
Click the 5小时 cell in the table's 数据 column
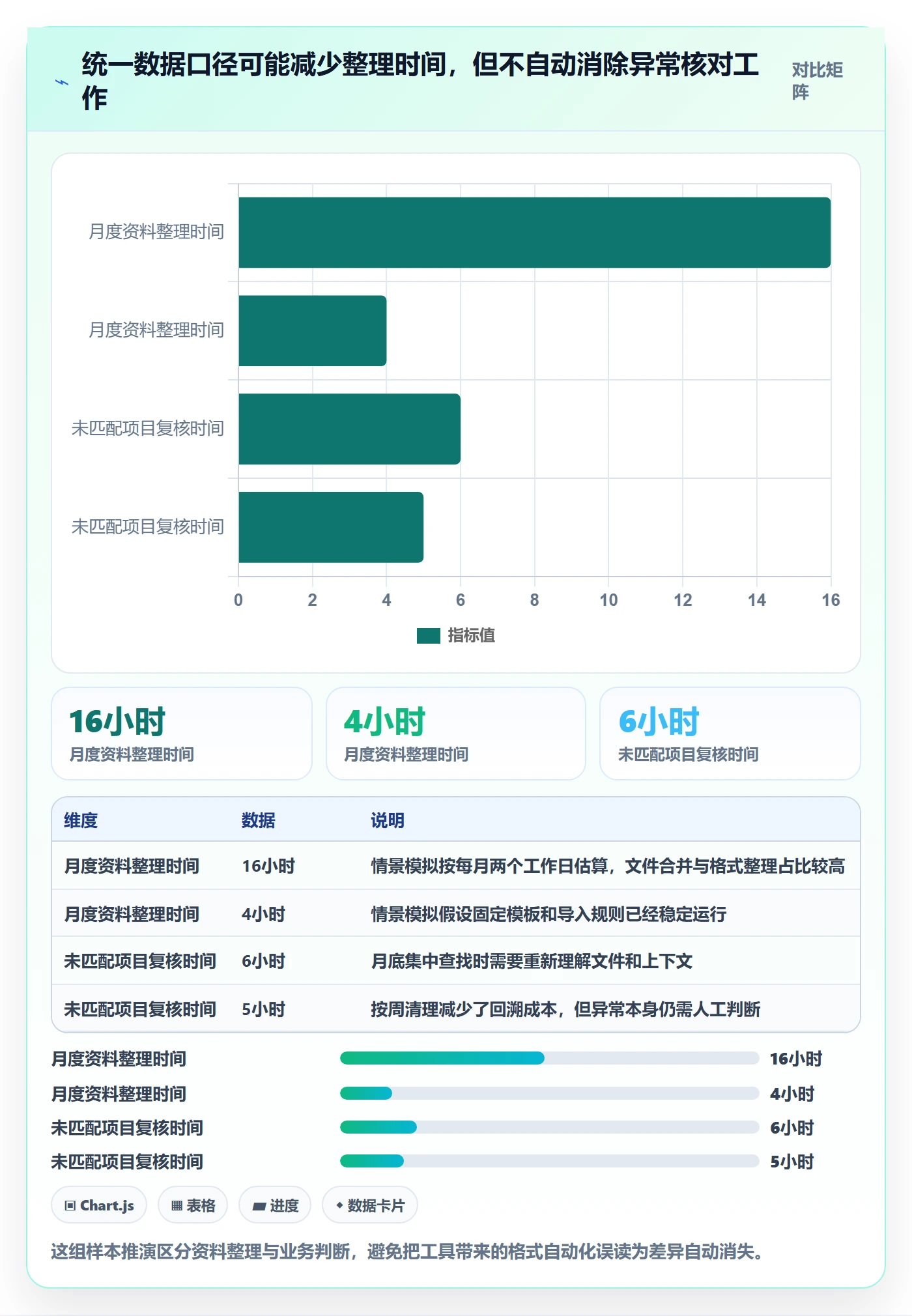264,1009
